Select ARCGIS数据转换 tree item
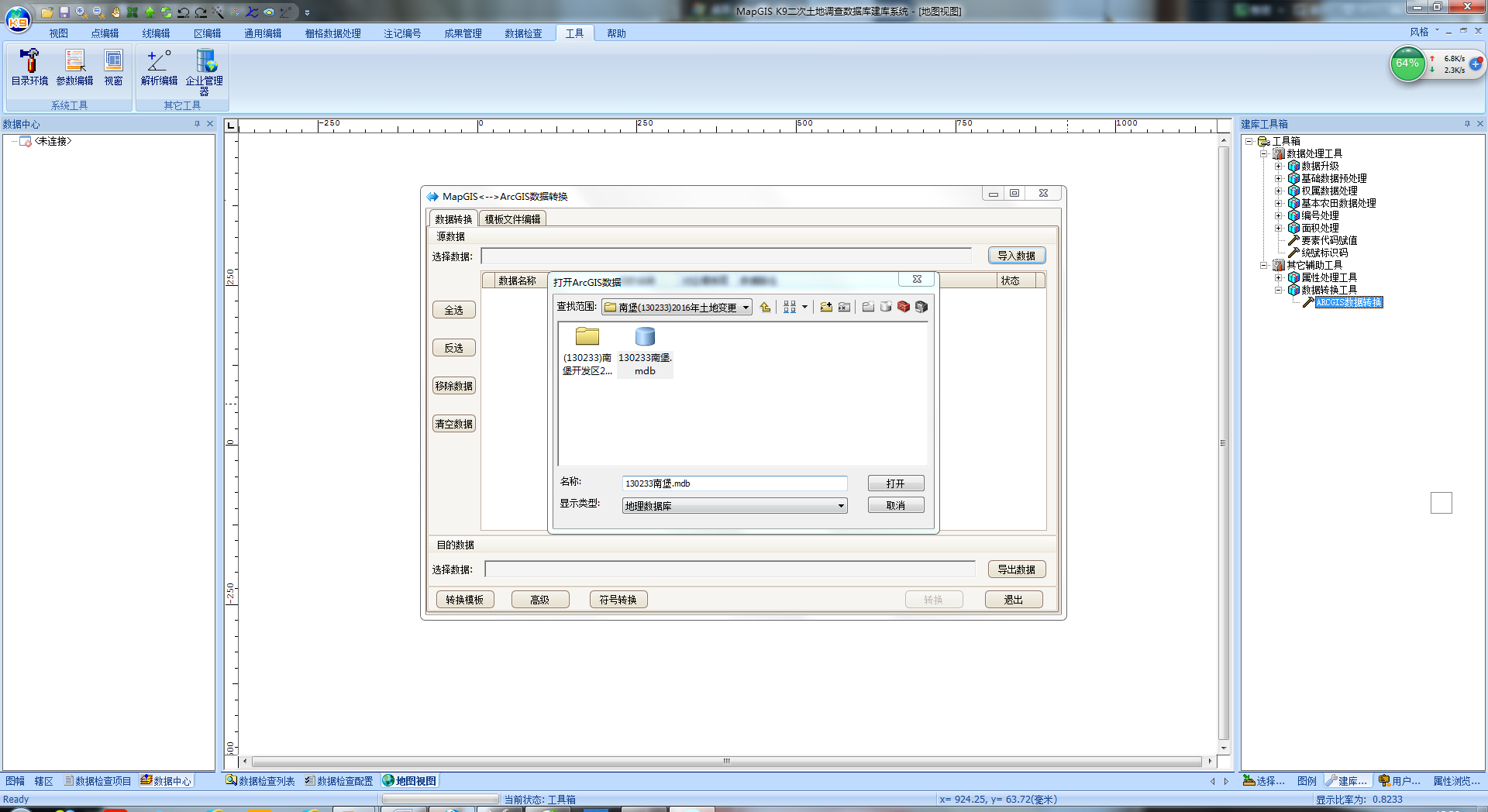This screenshot has height=812, width=1488. pyautogui.click(x=1348, y=302)
